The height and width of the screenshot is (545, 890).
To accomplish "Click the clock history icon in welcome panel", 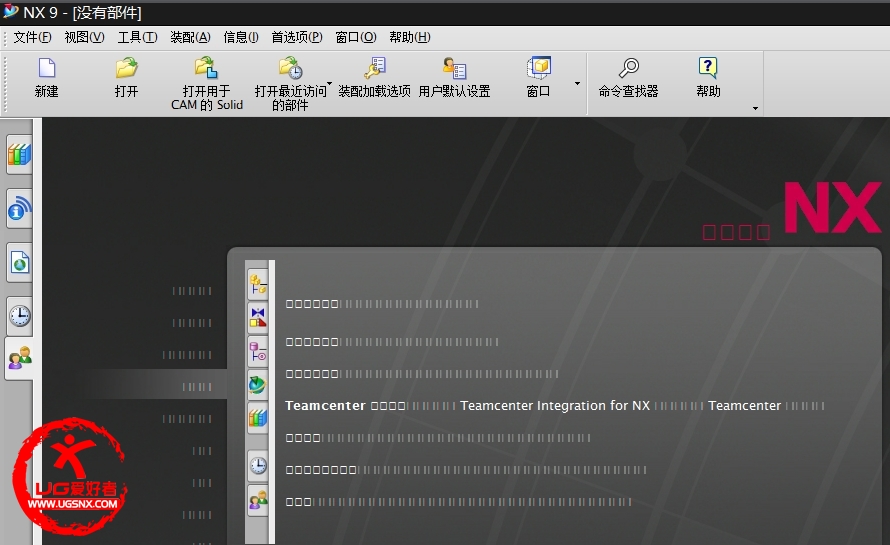I will [x=258, y=466].
